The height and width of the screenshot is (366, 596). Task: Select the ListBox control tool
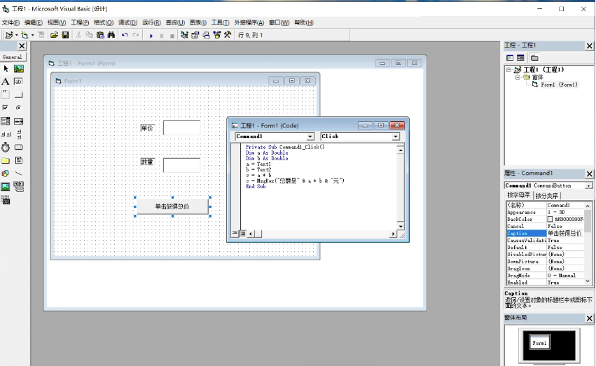pyautogui.click(x=19, y=121)
